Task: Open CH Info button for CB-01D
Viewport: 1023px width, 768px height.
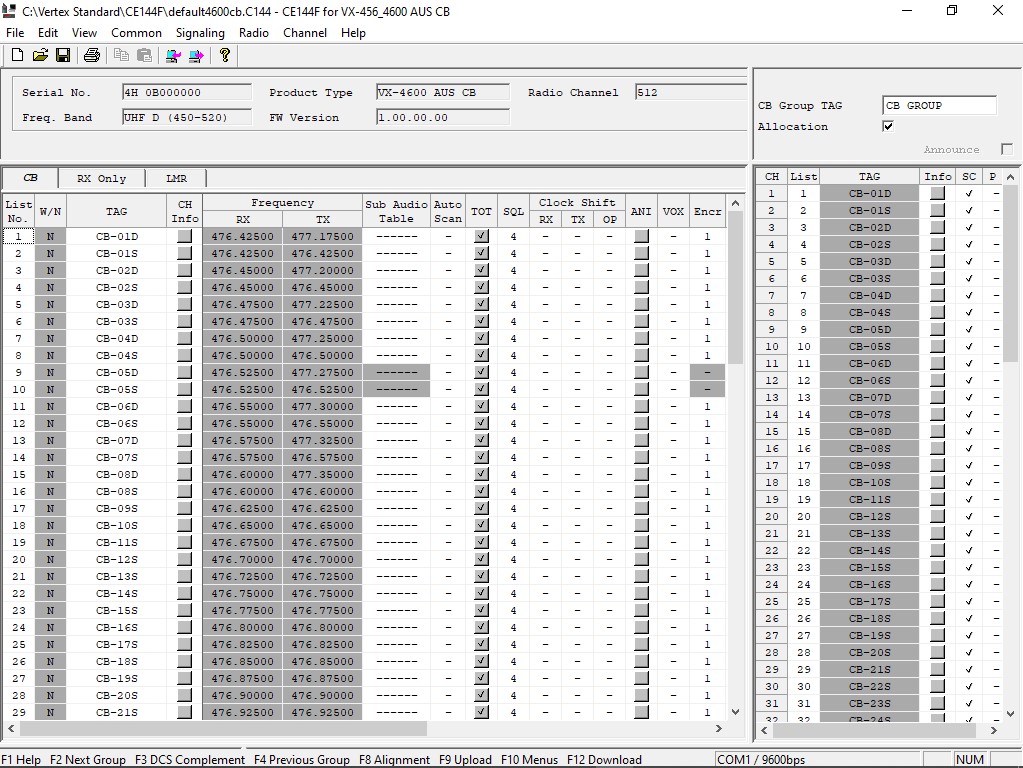Action: 185,236
